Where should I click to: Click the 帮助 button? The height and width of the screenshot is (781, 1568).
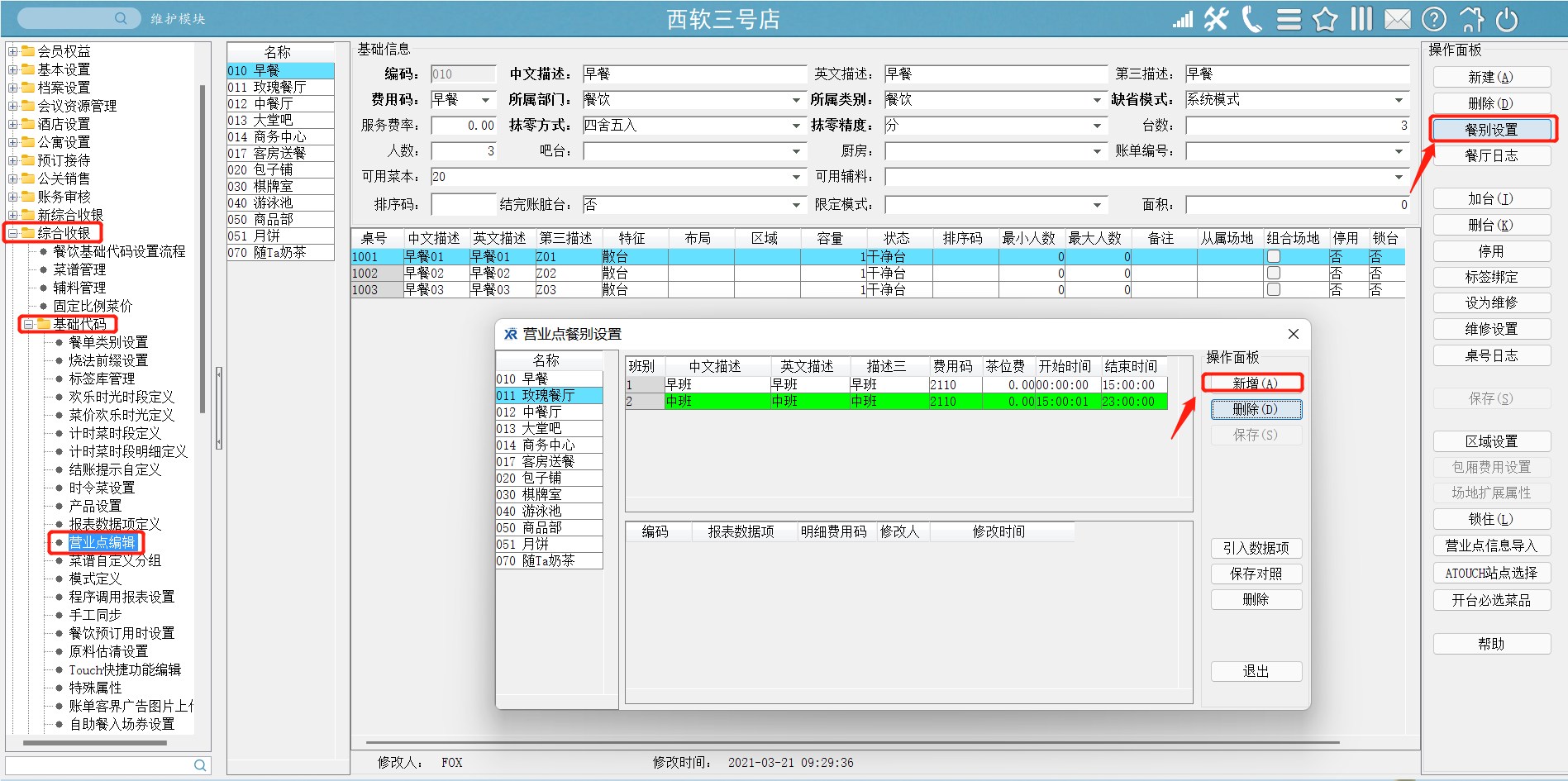click(x=1491, y=644)
